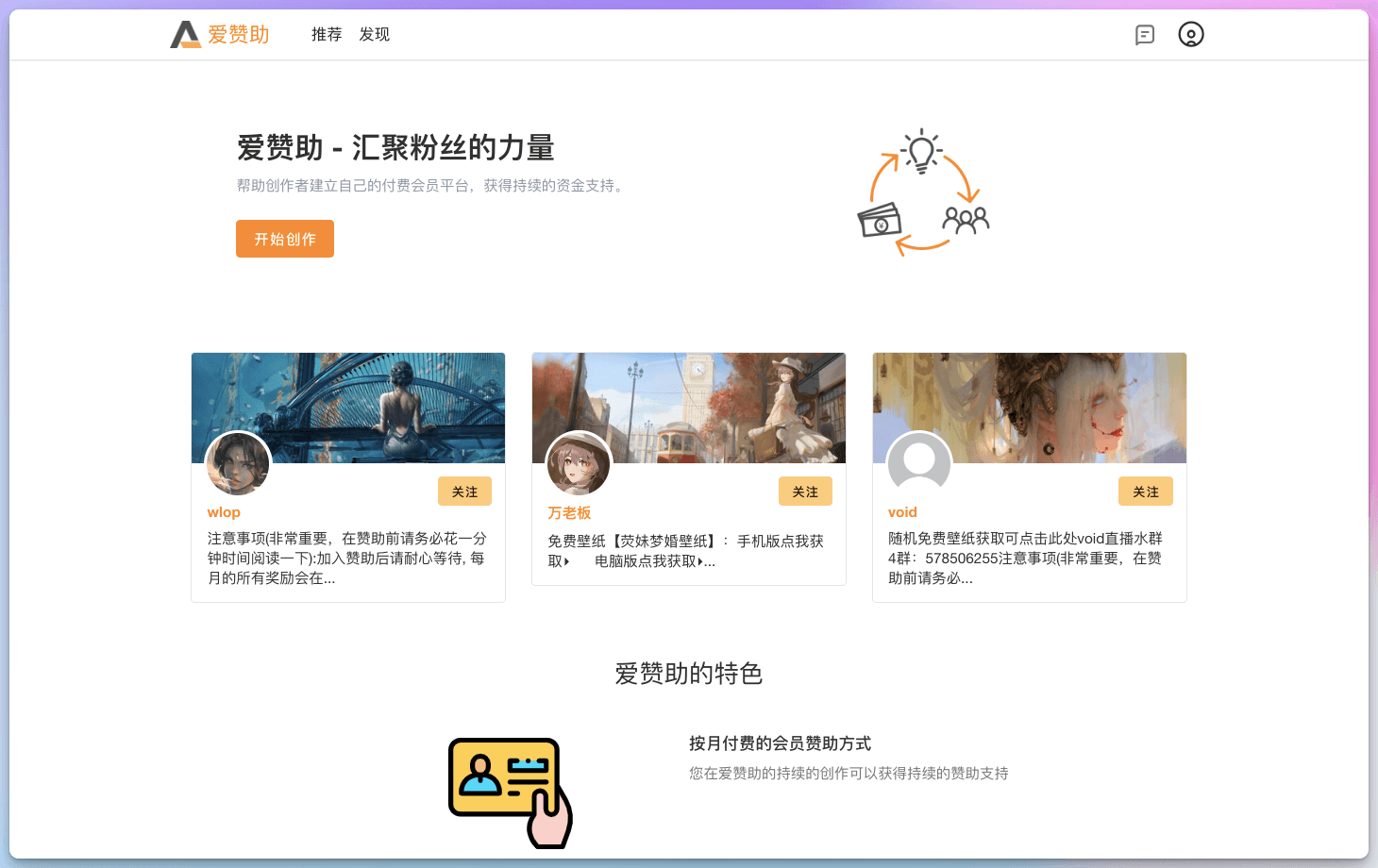1378x868 pixels.
Task: Click wlop's description starting 注意事项
Action: 347,558
